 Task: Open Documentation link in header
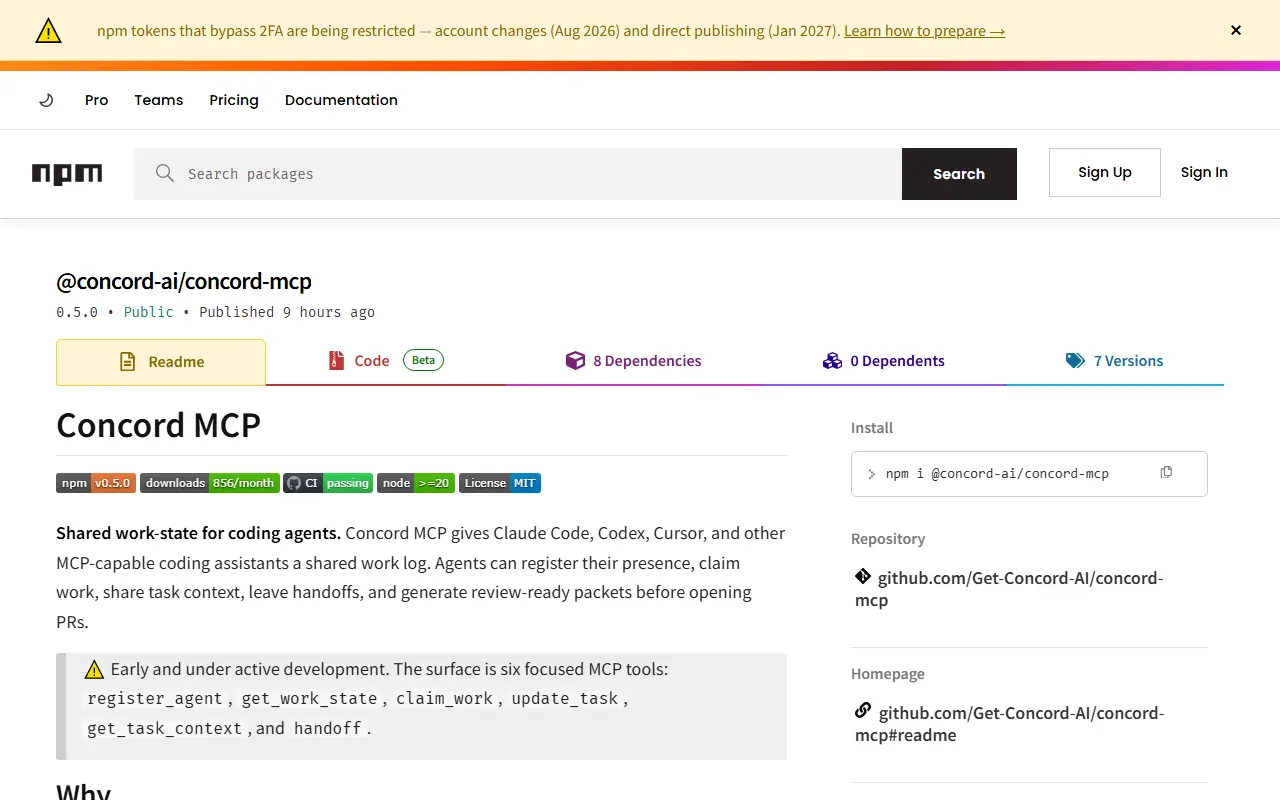tap(341, 100)
